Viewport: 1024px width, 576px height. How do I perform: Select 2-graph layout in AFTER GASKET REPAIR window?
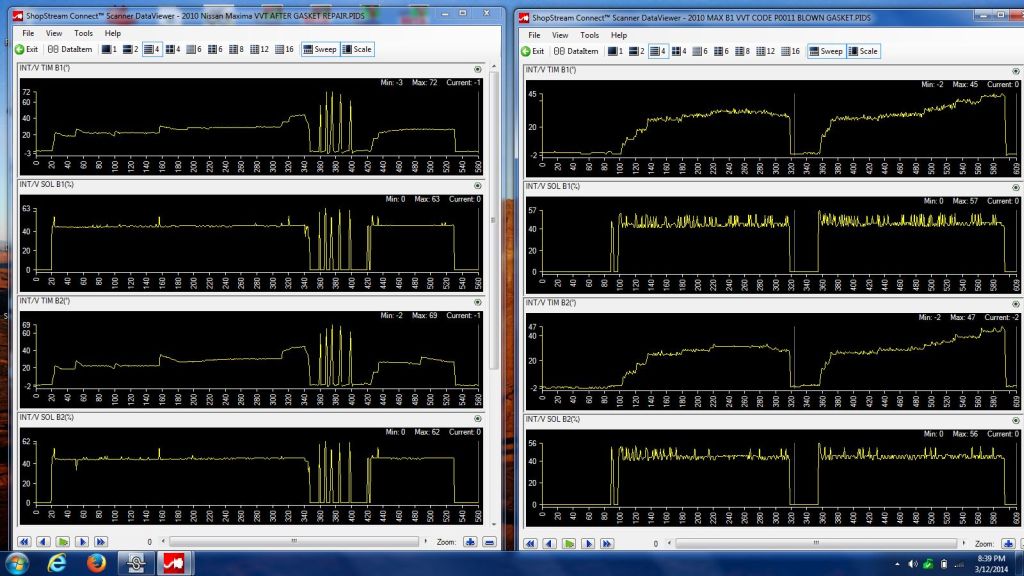131,49
